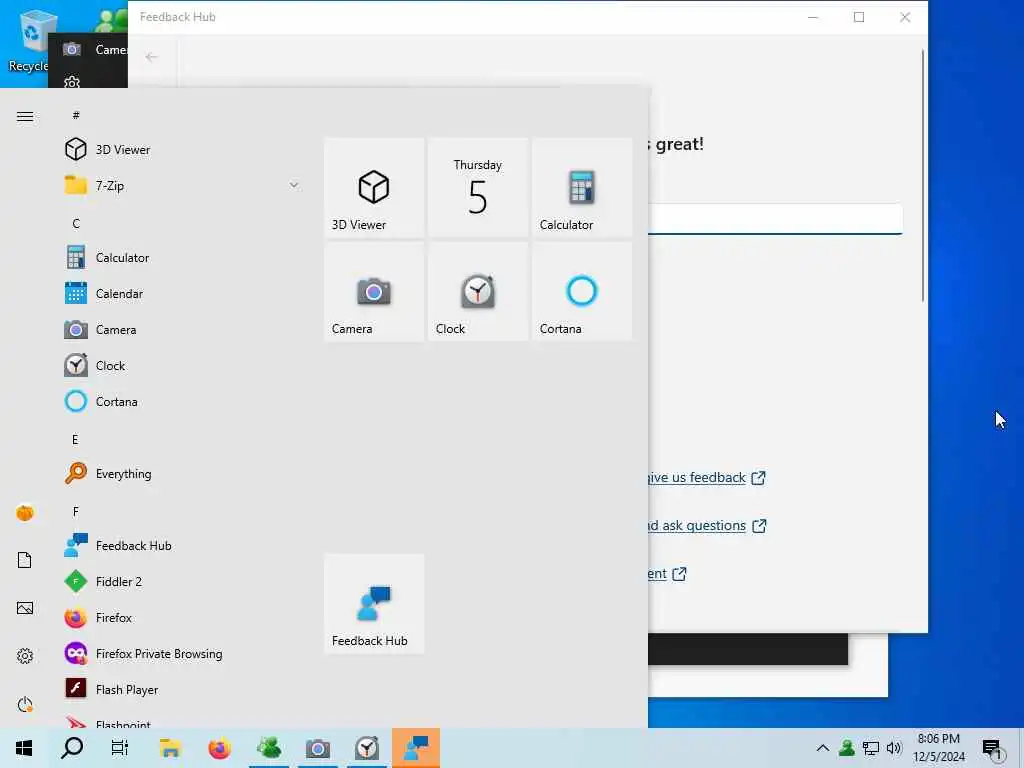Open Firefox Private Browsing entry
Image resolution: width=1024 pixels, height=768 pixels.
point(183,652)
